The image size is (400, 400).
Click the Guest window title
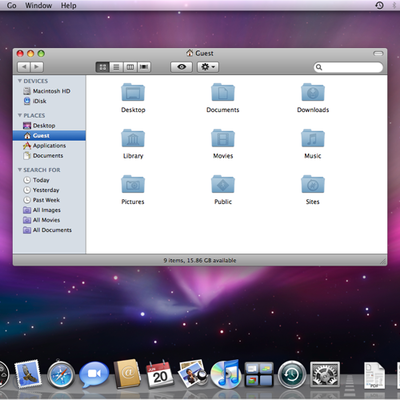200,53
